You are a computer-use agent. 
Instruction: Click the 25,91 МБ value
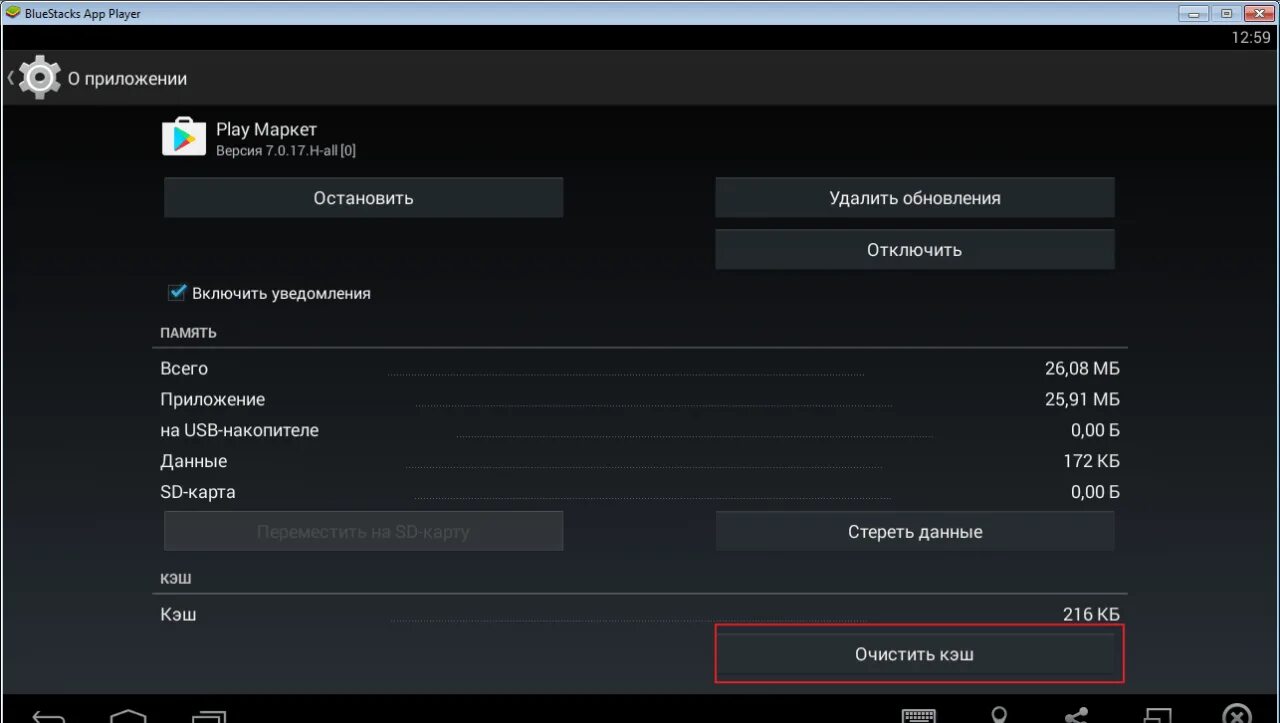tap(1082, 399)
